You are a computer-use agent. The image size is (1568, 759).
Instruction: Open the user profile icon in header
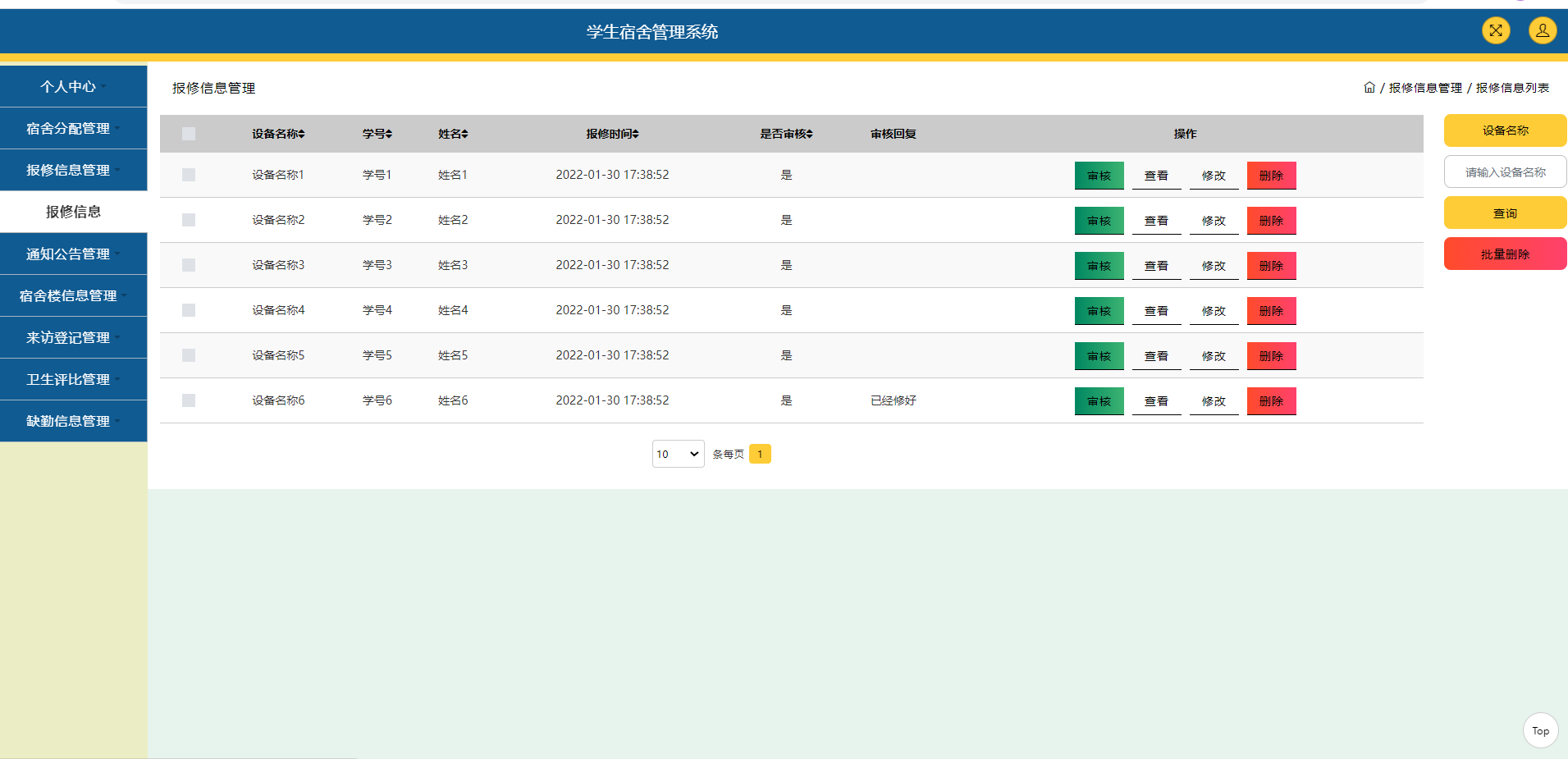(x=1543, y=30)
